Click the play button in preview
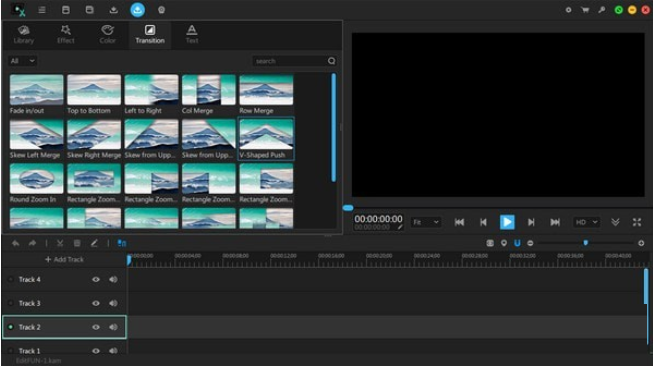This screenshot has height=366, width=653. tap(507, 222)
